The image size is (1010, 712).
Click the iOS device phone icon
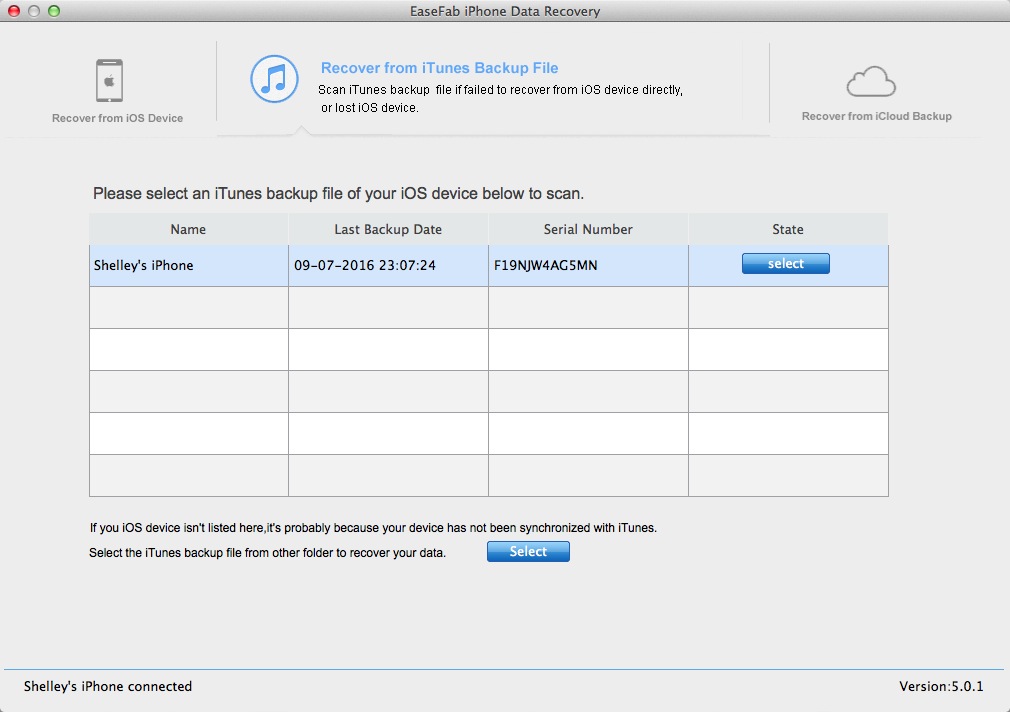[110, 81]
